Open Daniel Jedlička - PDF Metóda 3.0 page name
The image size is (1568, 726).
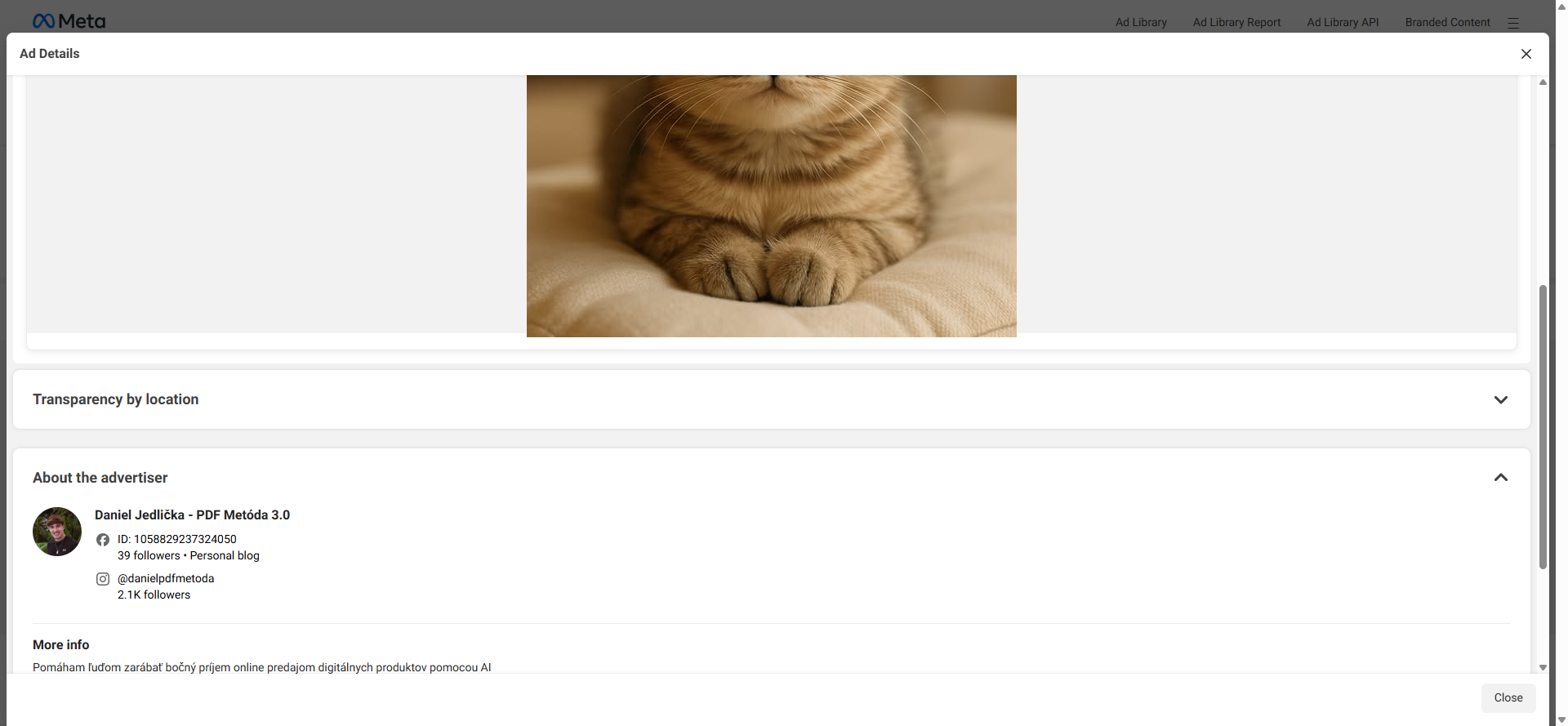192,515
